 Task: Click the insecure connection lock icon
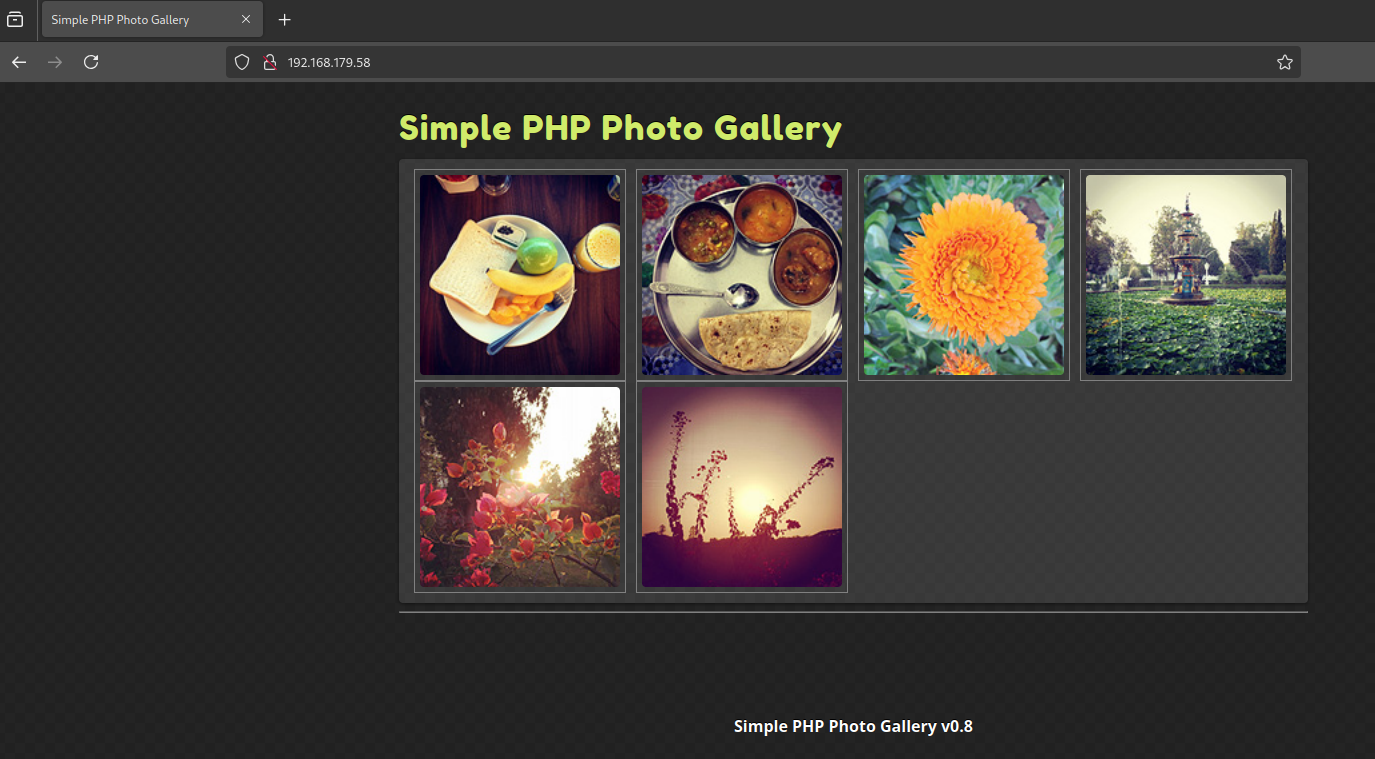coord(269,62)
